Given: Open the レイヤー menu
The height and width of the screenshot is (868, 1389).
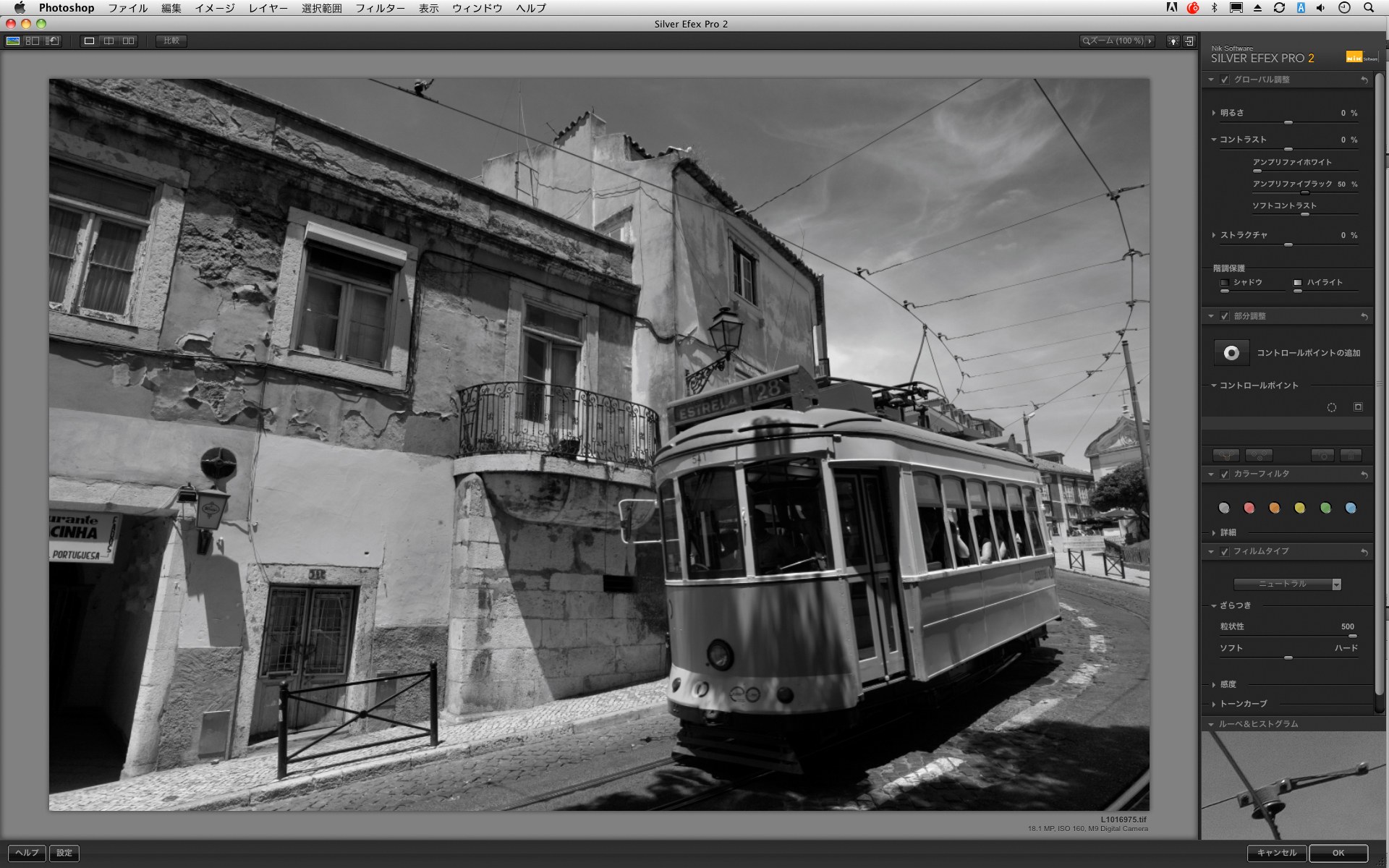Looking at the screenshot, I should pos(268,8).
